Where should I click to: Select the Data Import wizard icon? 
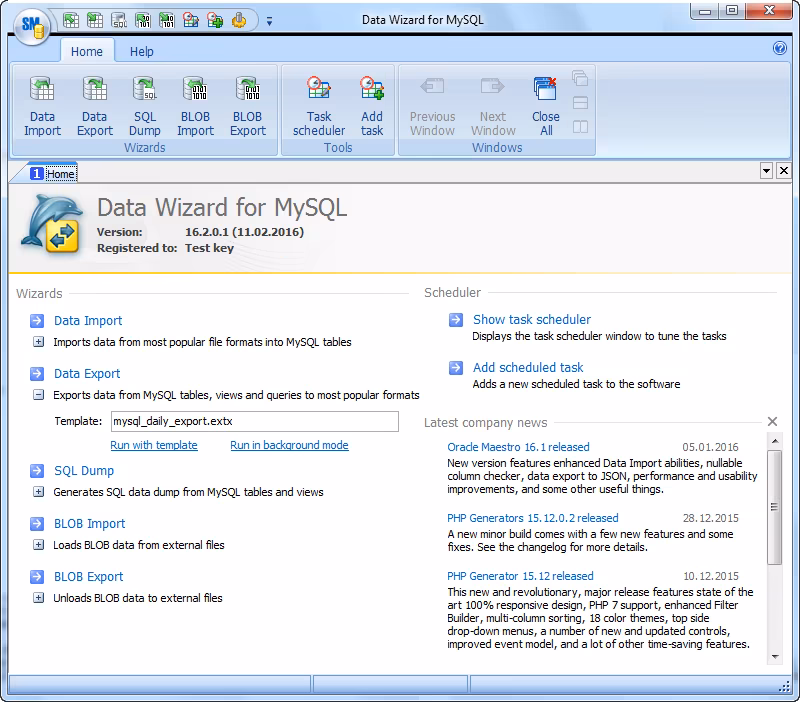tap(43, 103)
